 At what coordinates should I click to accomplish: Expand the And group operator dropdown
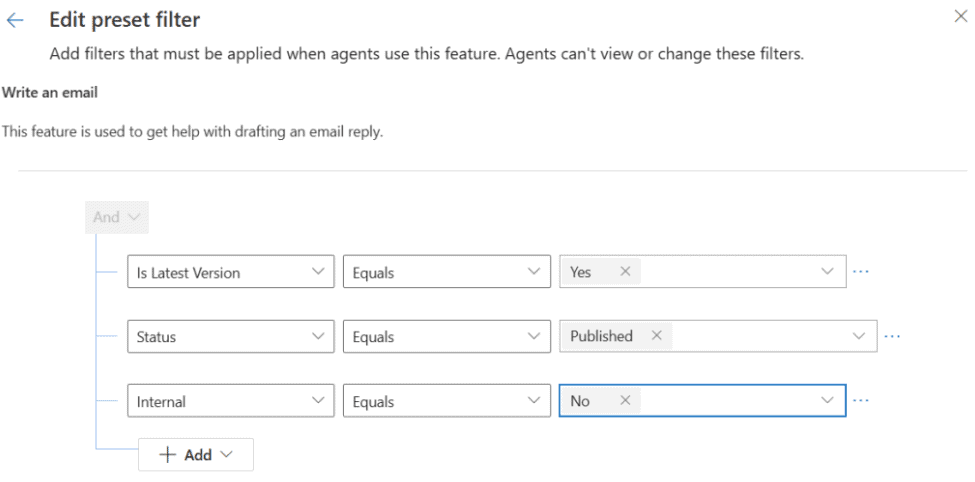click(117, 217)
